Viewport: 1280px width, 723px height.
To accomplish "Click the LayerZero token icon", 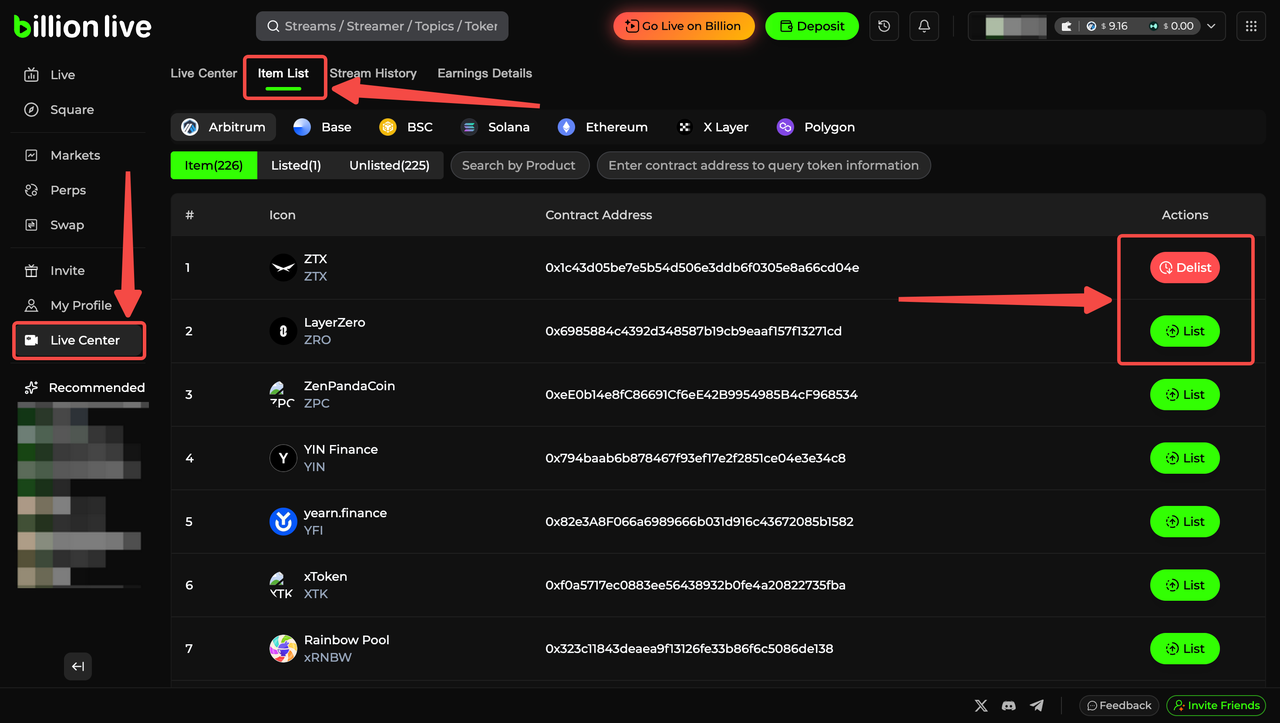I will pos(283,331).
